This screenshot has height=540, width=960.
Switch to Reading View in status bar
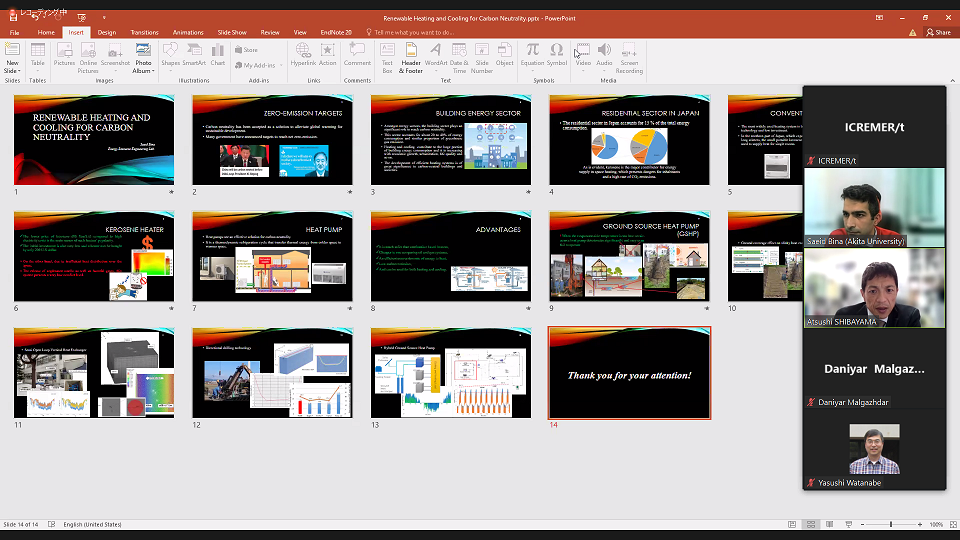tap(830, 525)
